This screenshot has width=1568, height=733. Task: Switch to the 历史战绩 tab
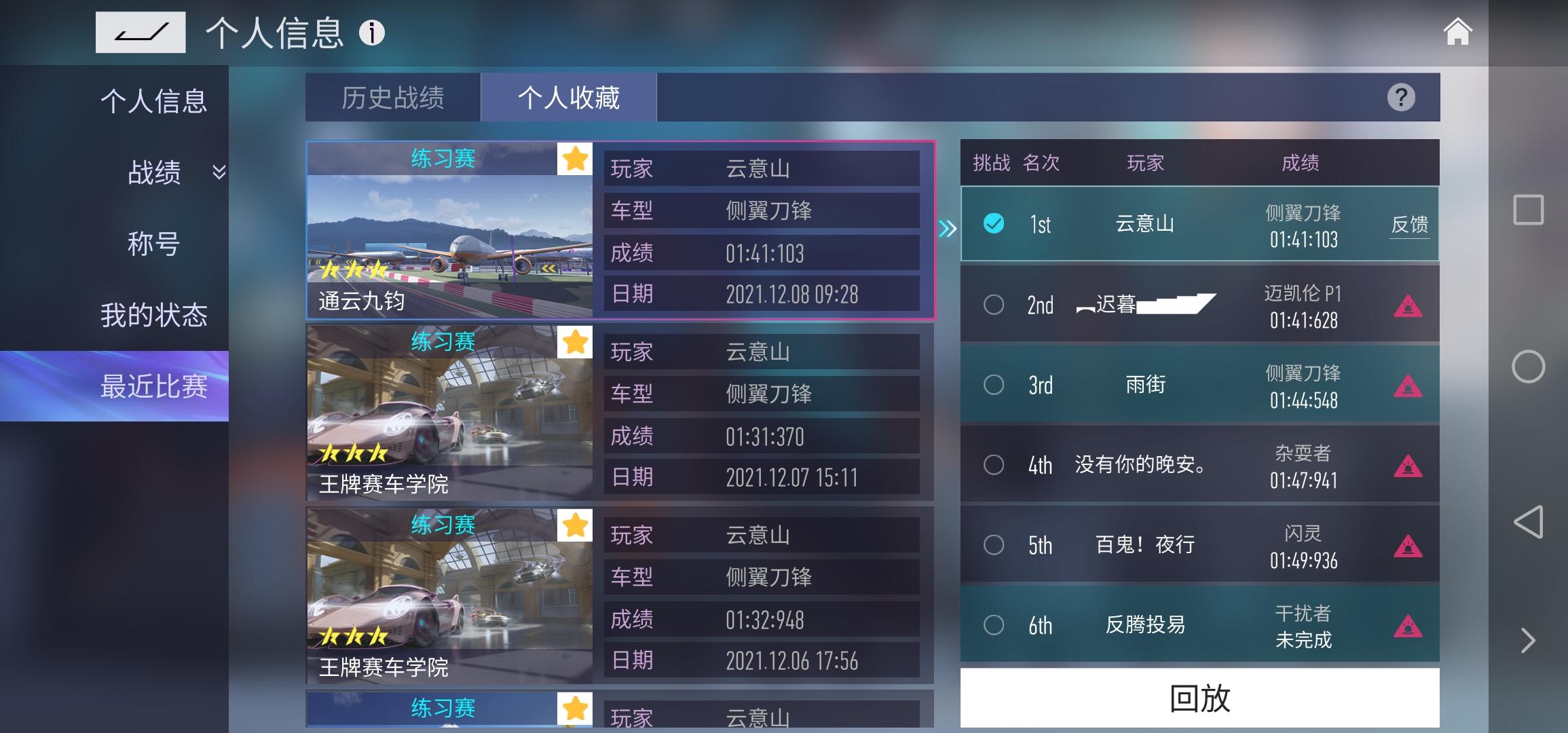[x=393, y=98]
